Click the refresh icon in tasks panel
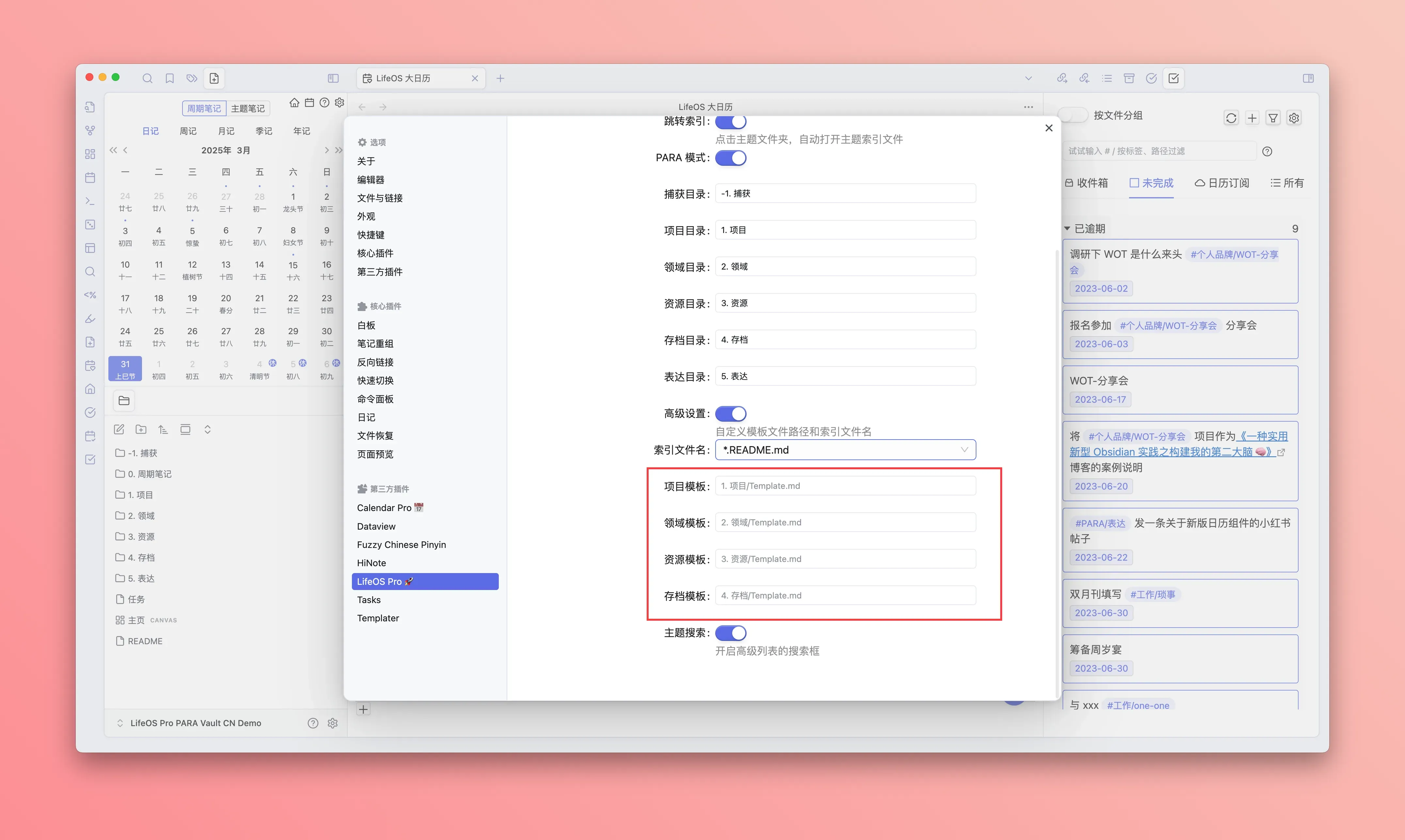This screenshot has height=840, width=1405. pos(1231,118)
